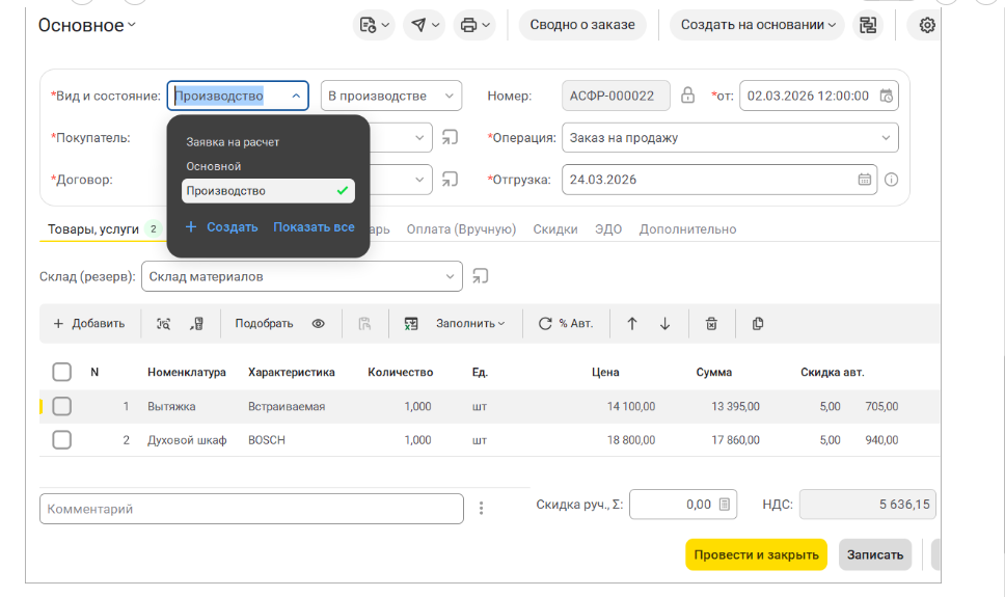The height and width of the screenshot is (597, 1006).
Task: Check the checkbox for row Духовой шкаф
Action: 62,440
